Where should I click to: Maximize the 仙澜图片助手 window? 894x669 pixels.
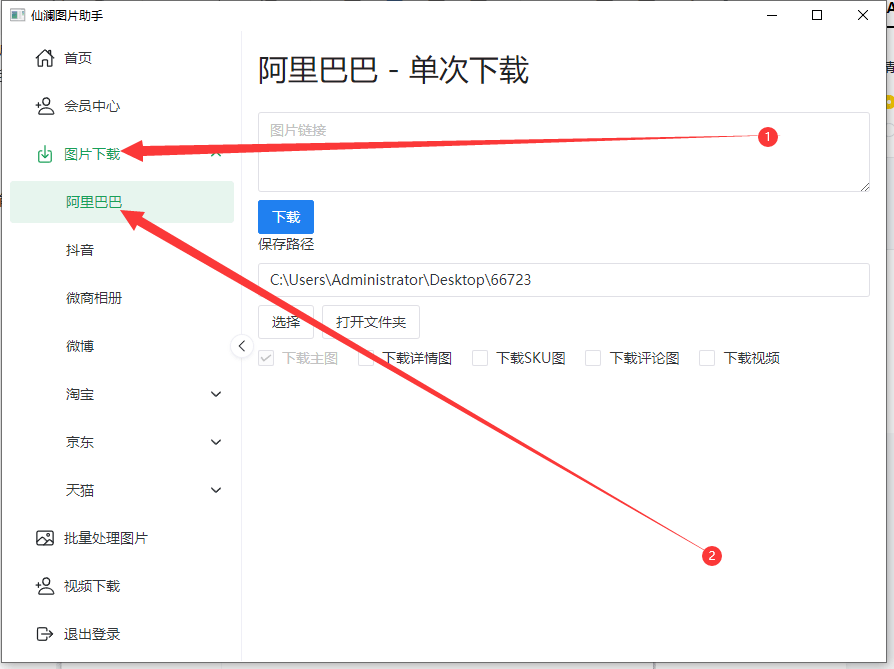tap(817, 15)
